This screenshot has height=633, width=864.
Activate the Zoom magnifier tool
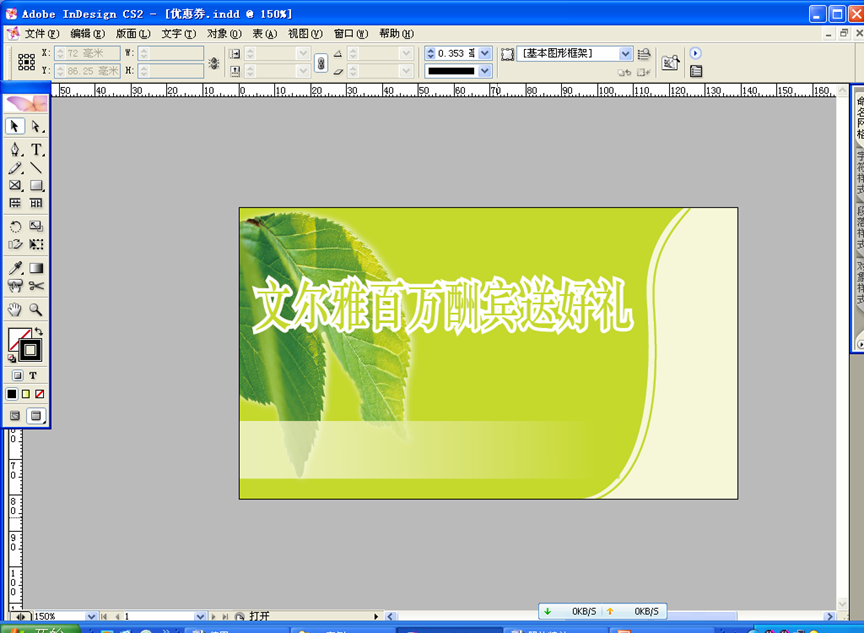(x=36, y=310)
